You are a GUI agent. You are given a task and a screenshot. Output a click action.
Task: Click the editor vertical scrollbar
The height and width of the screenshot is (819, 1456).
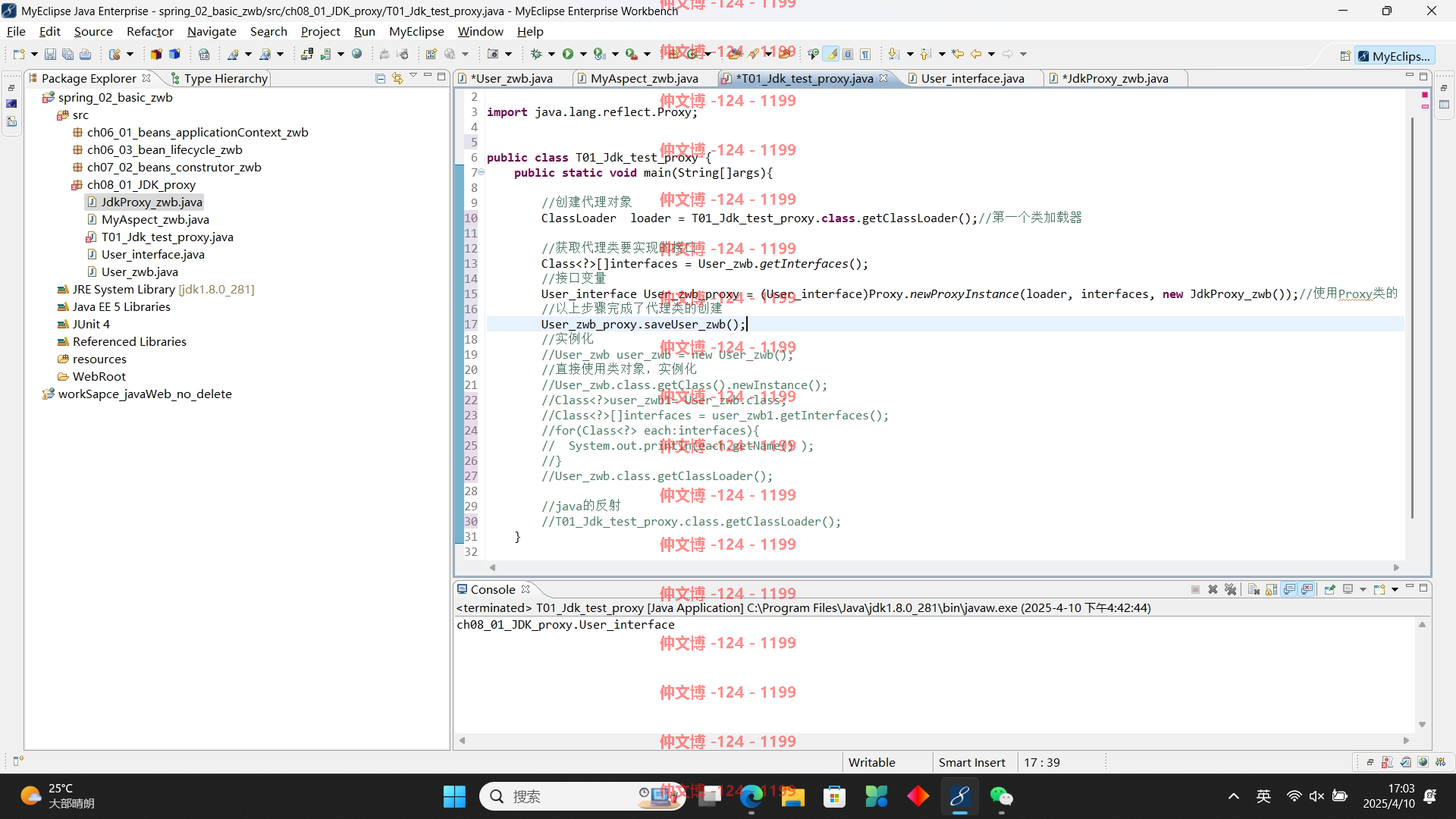coord(1412,318)
